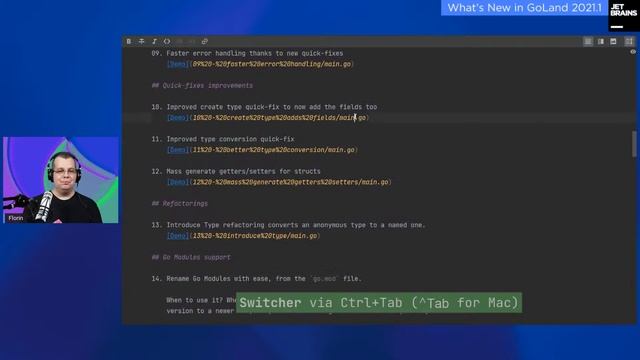This screenshot has height=360, width=640.
Task: Click the path '13%20-%20introduce%20type/main.go'
Action: (x=255, y=236)
